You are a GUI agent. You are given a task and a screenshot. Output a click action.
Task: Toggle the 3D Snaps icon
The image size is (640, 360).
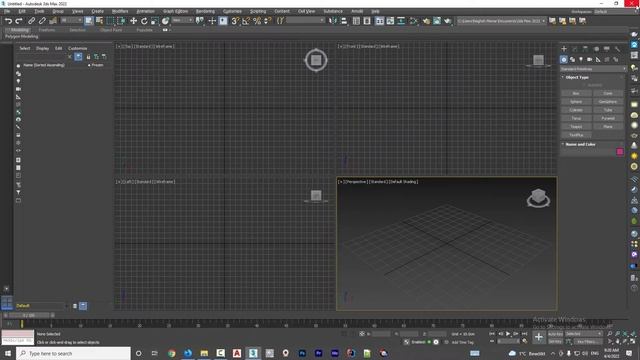pyautogui.click(x=235, y=21)
